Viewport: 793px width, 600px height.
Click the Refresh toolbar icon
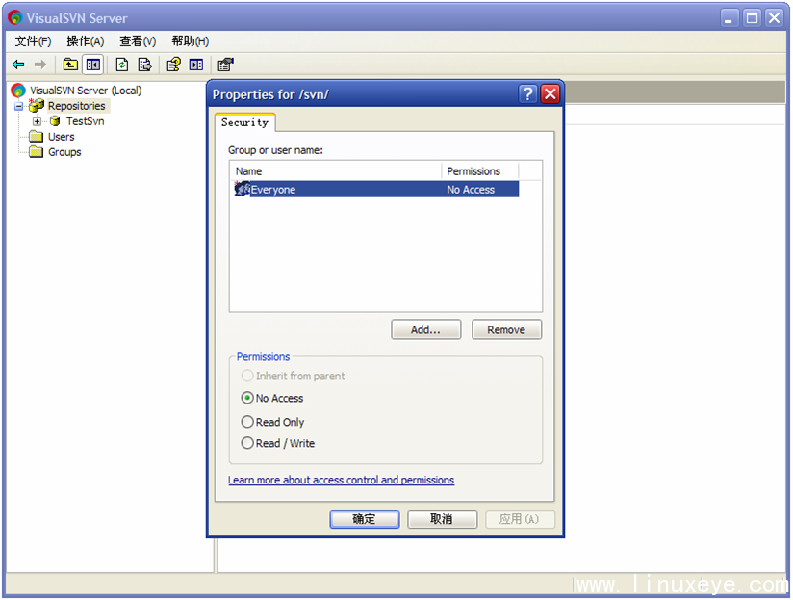(122, 64)
